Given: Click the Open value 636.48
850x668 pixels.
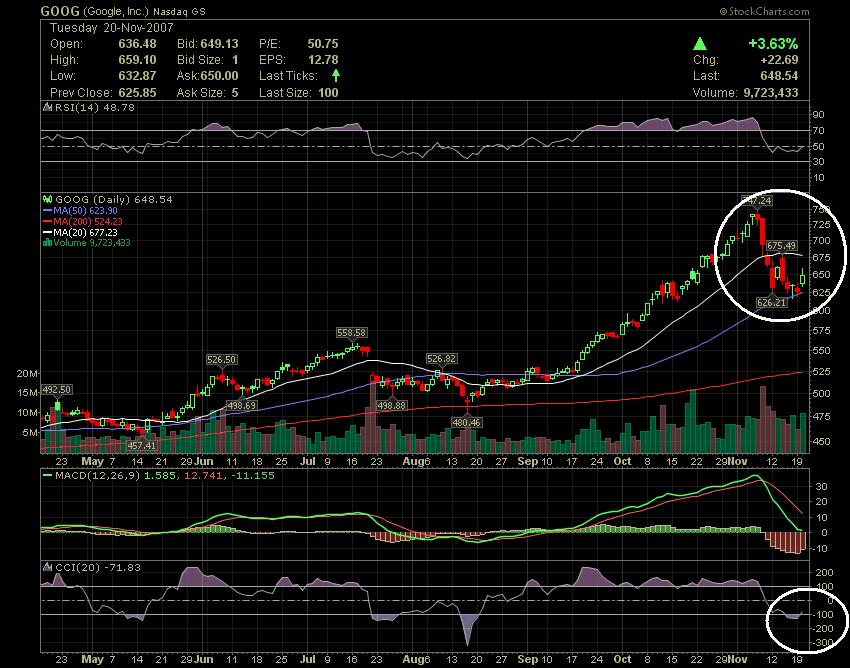Looking at the screenshot, I should [137, 44].
